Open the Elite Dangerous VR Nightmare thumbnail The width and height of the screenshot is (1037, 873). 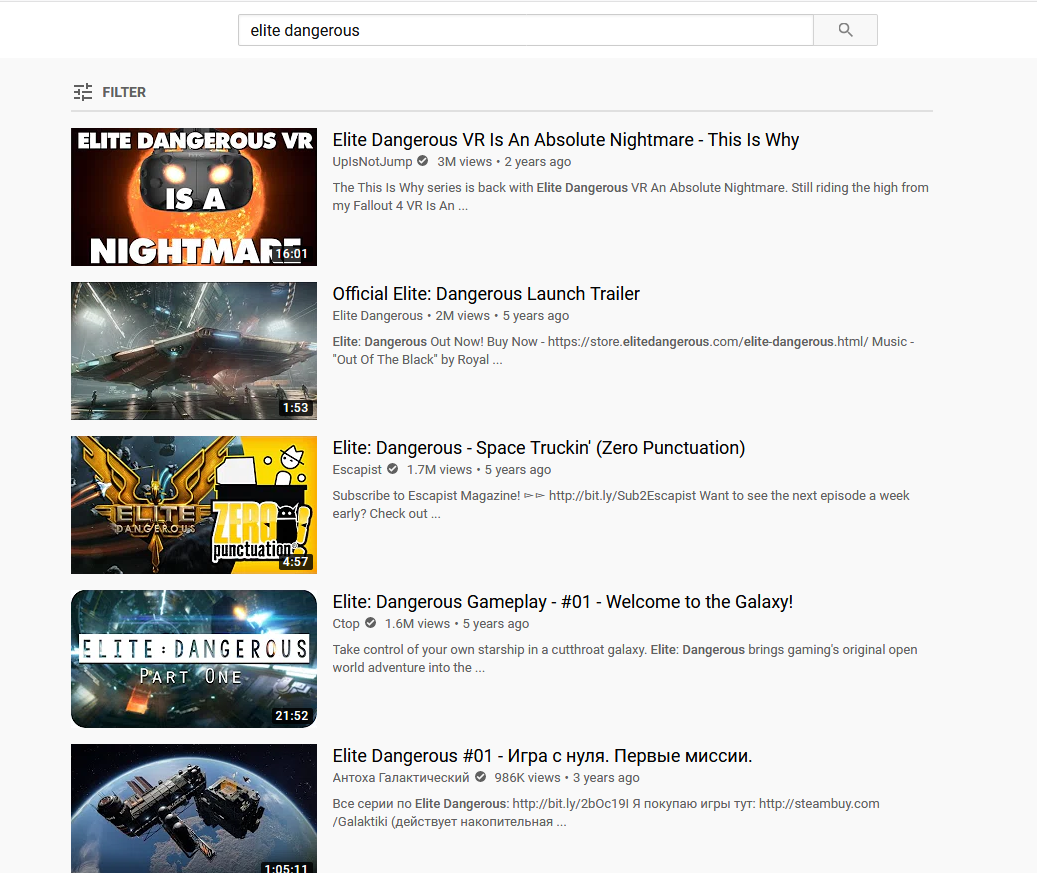click(x=194, y=197)
